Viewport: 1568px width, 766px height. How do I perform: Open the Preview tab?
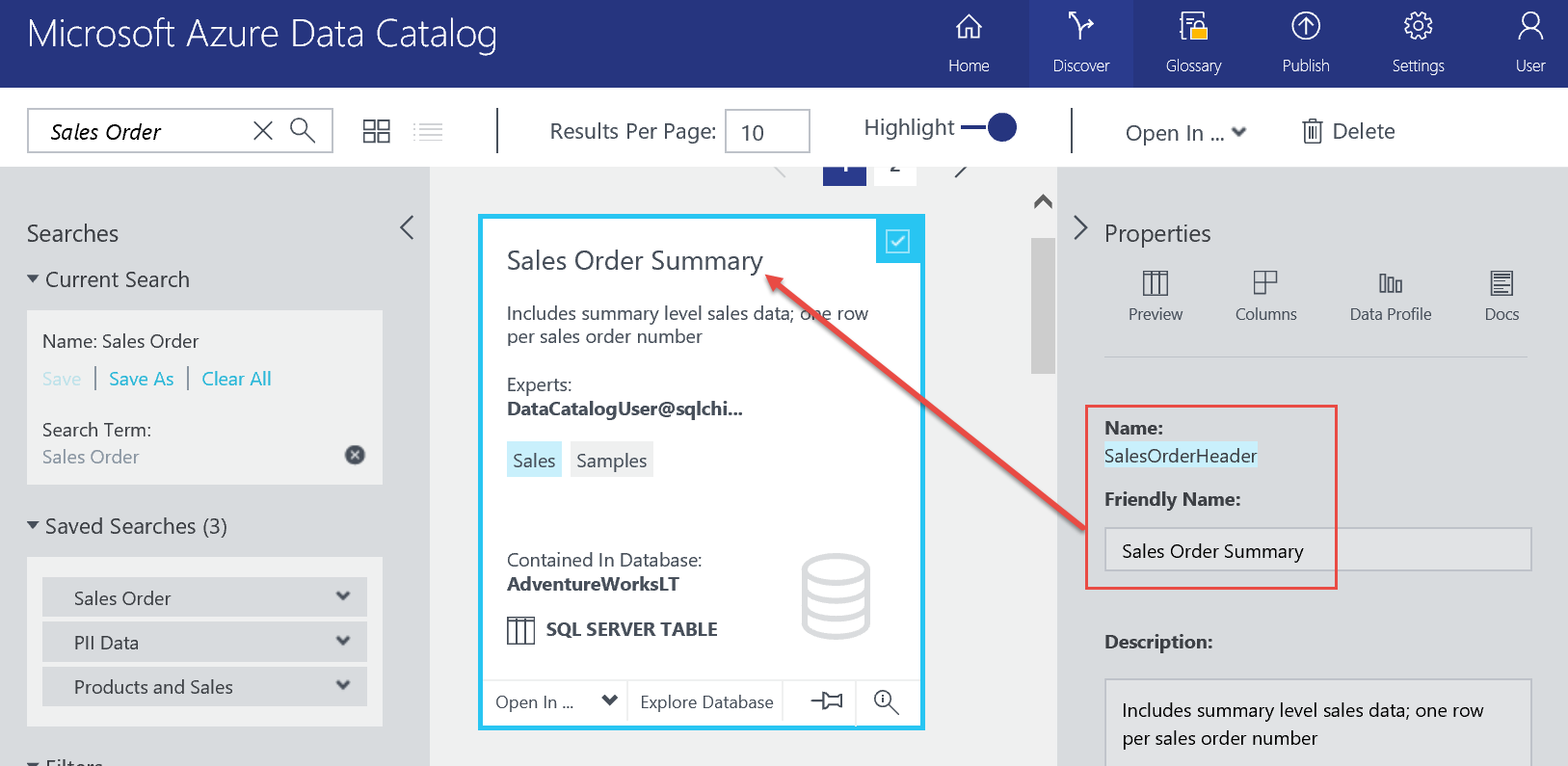(x=1156, y=296)
